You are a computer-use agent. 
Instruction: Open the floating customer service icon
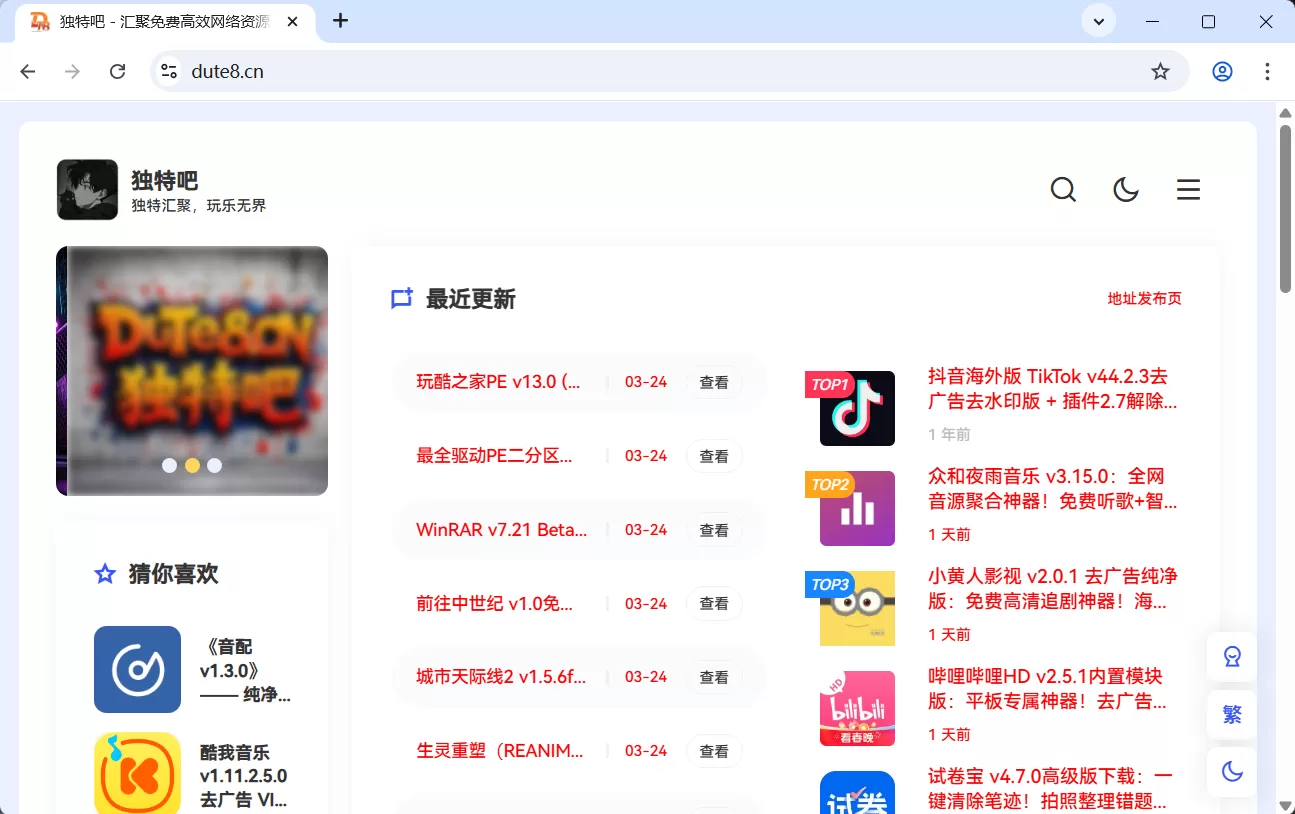[1231, 657]
